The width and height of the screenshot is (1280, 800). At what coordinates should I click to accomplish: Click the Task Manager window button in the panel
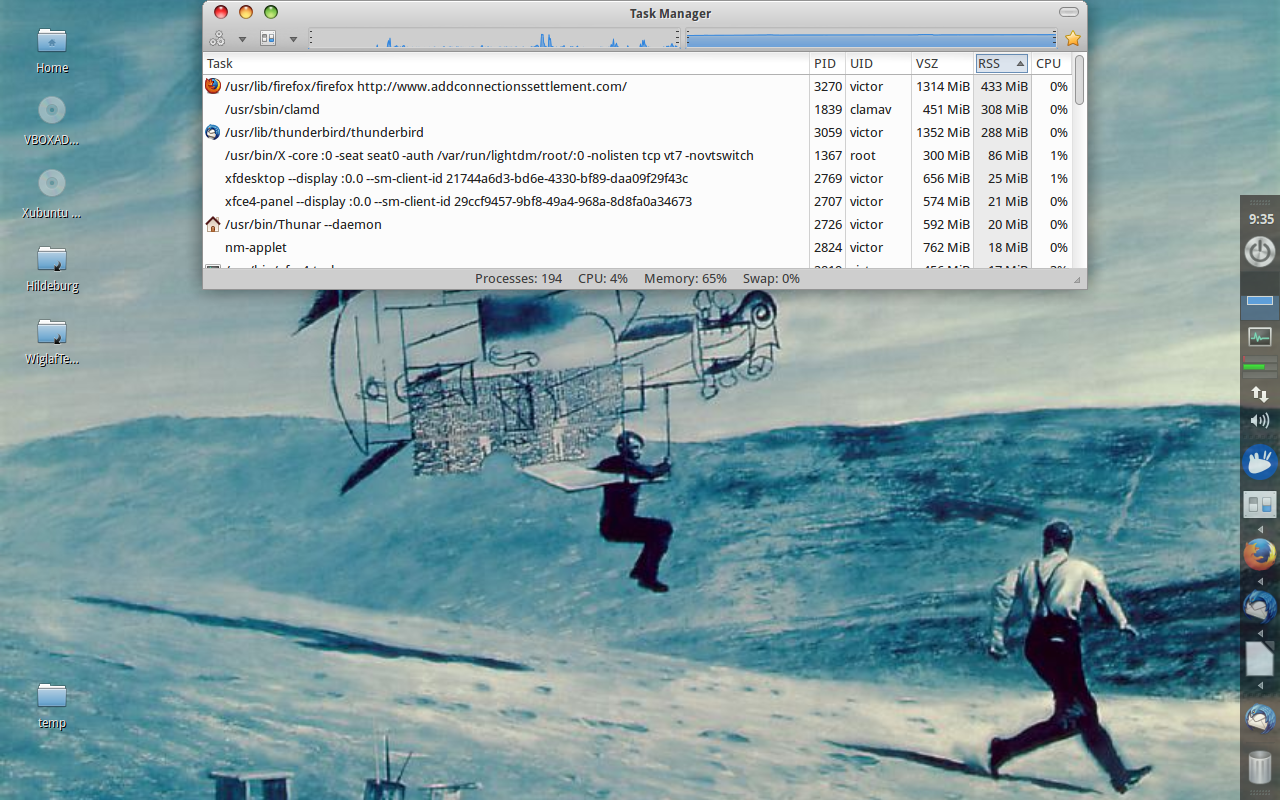pos(1260,301)
